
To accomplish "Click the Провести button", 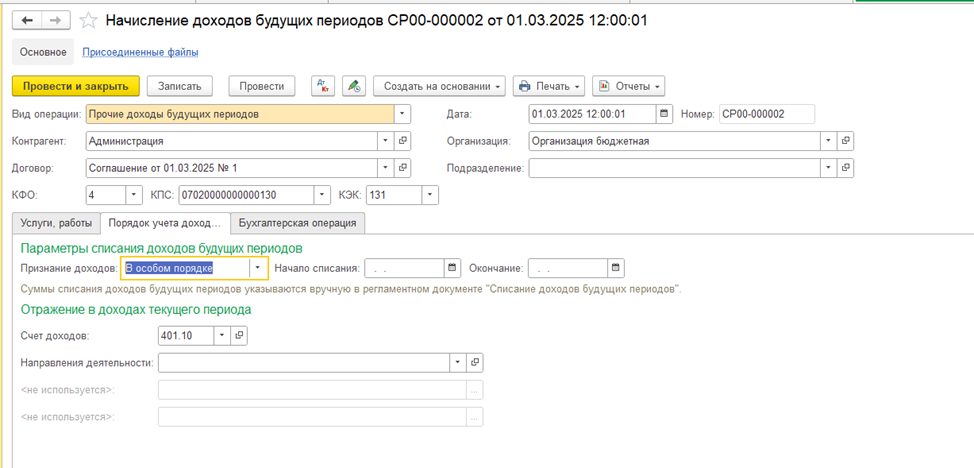I will 262,86.
